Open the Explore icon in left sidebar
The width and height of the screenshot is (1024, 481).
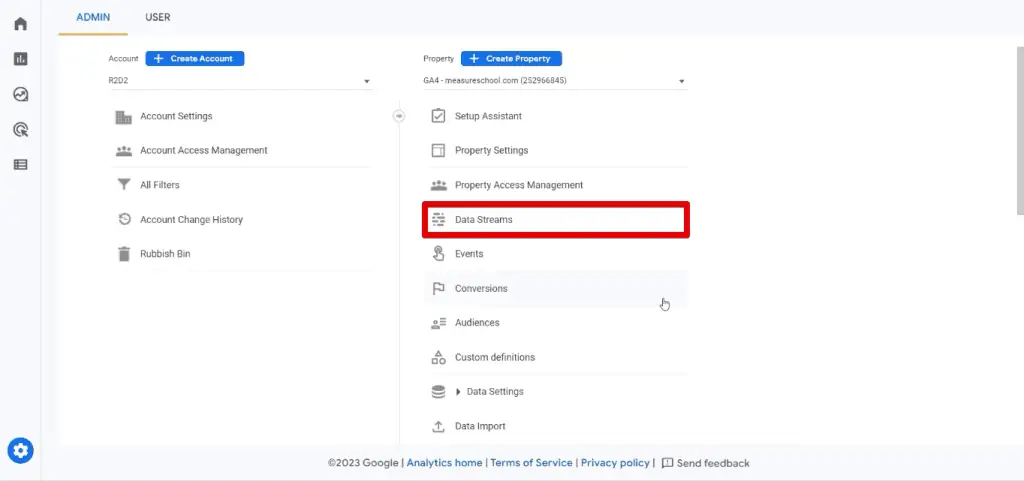point(20,94)
